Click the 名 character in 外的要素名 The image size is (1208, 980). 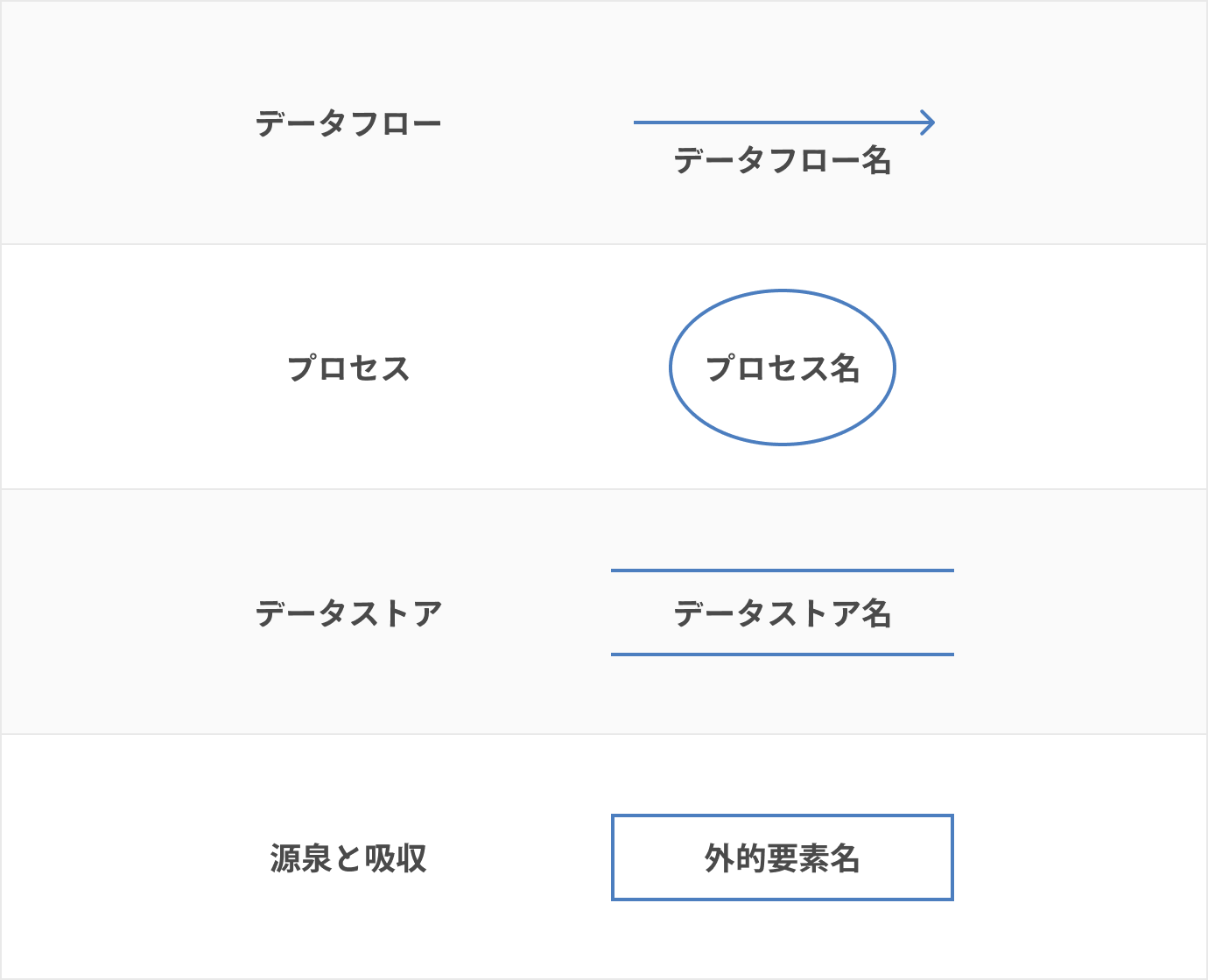pos(844,858)
